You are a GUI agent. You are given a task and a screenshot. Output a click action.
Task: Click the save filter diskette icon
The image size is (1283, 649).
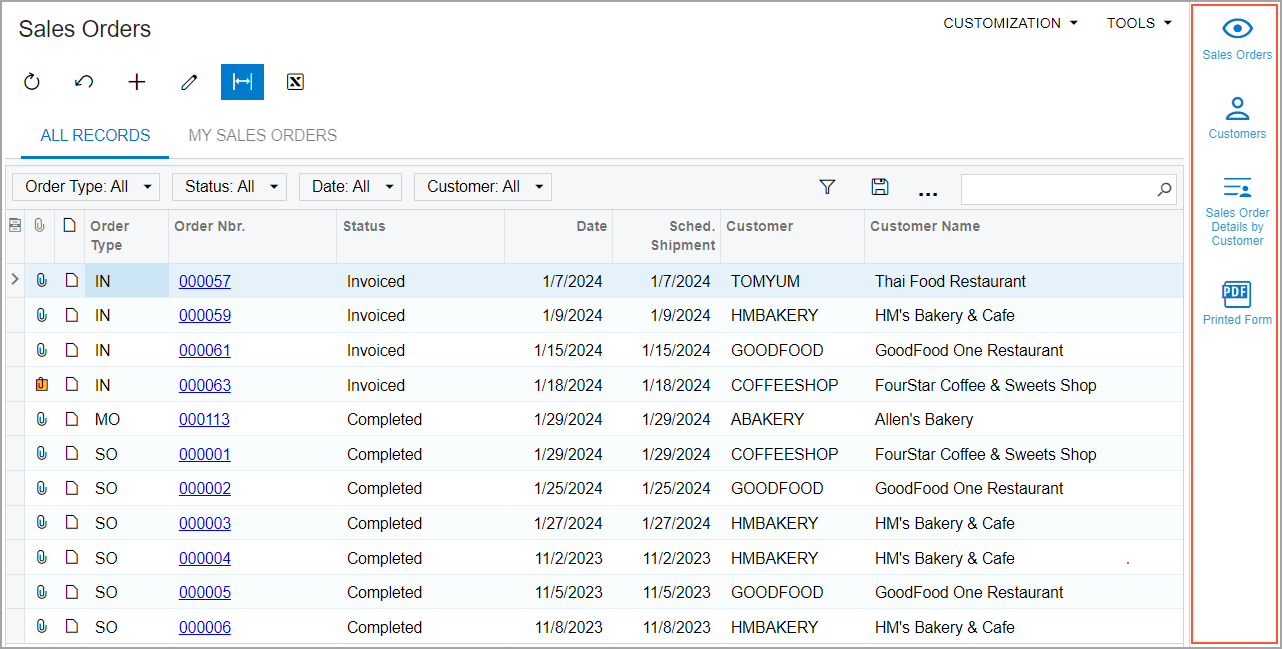click(880, 187)
